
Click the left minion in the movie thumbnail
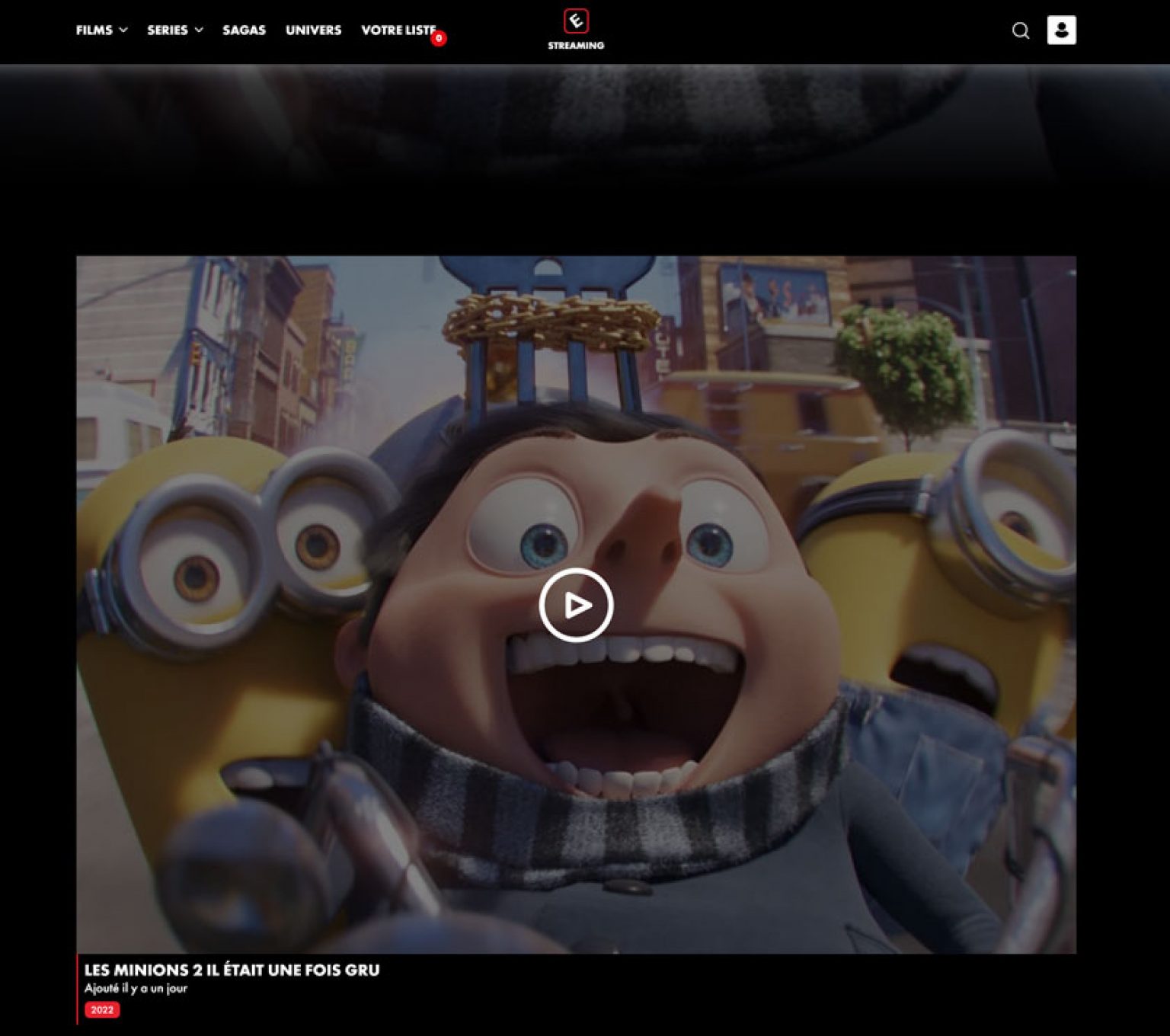221,609
